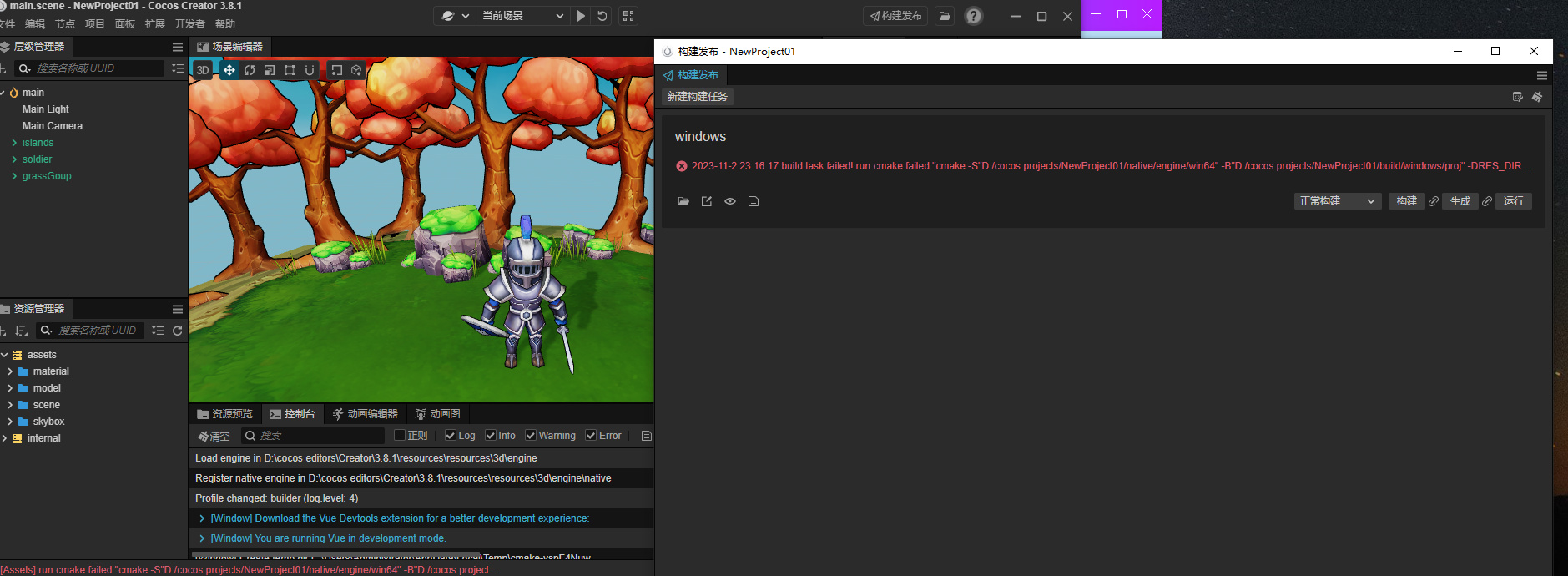Click the console search field
This screenshot has height=576, width=1568.
(313, 436)
